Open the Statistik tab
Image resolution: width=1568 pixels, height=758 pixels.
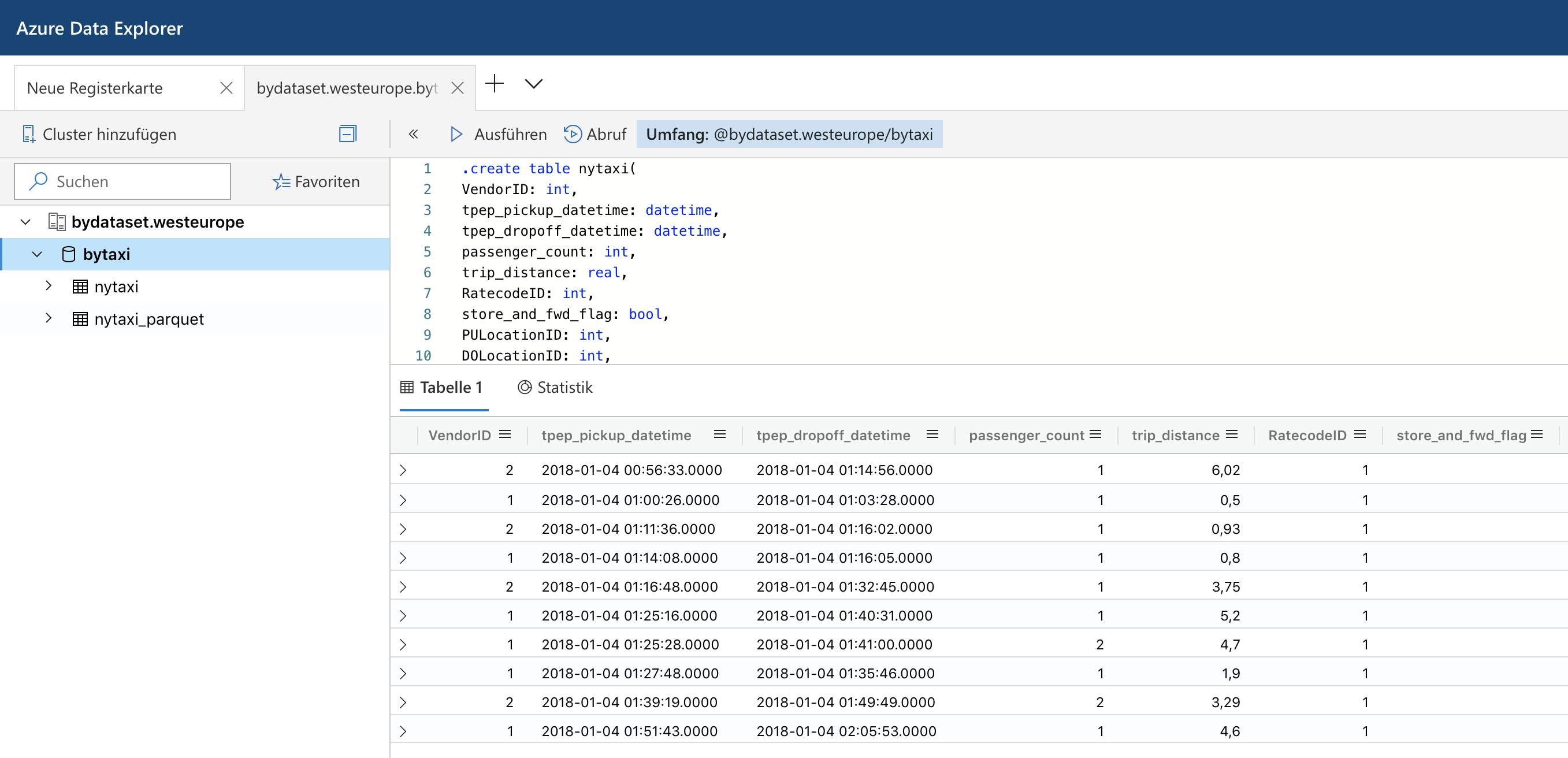coord(555,387)
